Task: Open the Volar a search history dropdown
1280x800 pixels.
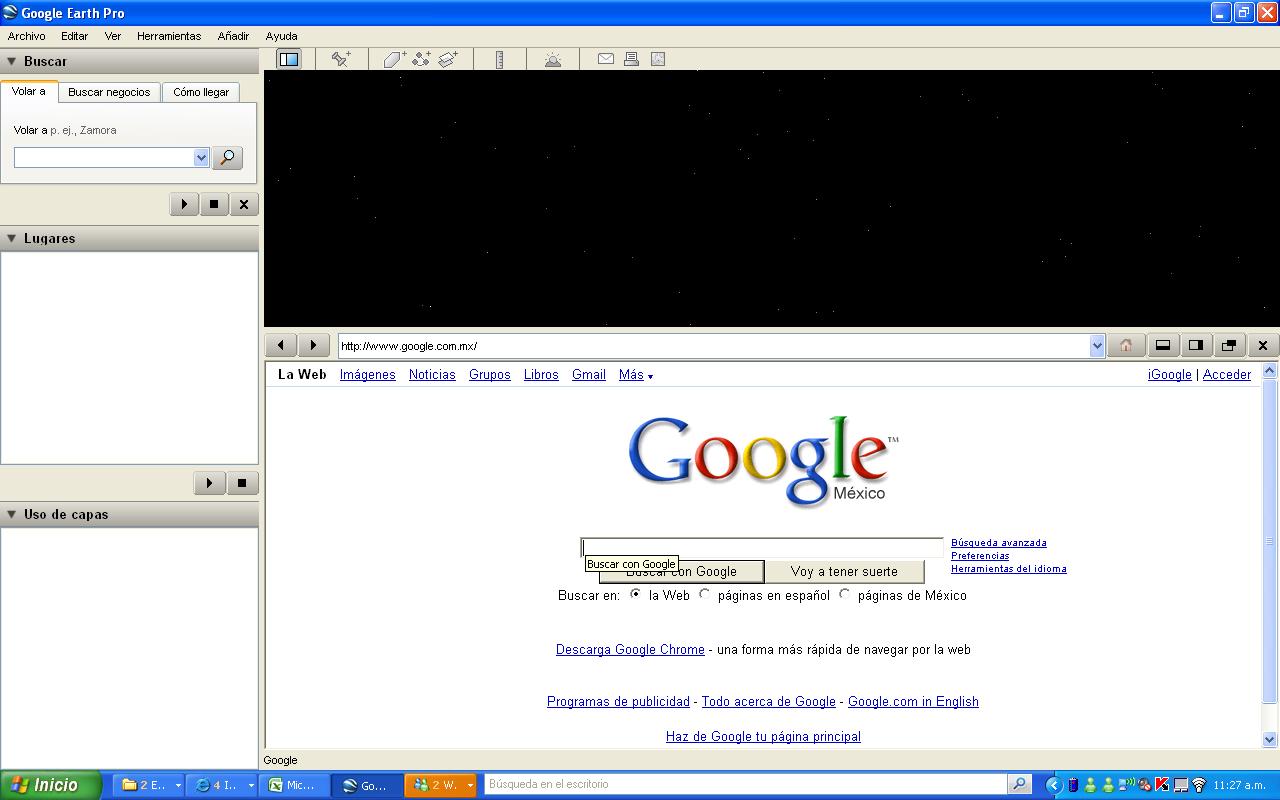Action: (x=201, y=158)
